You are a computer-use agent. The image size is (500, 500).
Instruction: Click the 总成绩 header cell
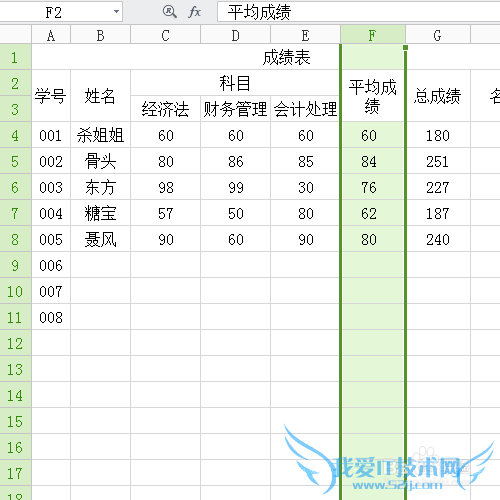coord(438,96)
